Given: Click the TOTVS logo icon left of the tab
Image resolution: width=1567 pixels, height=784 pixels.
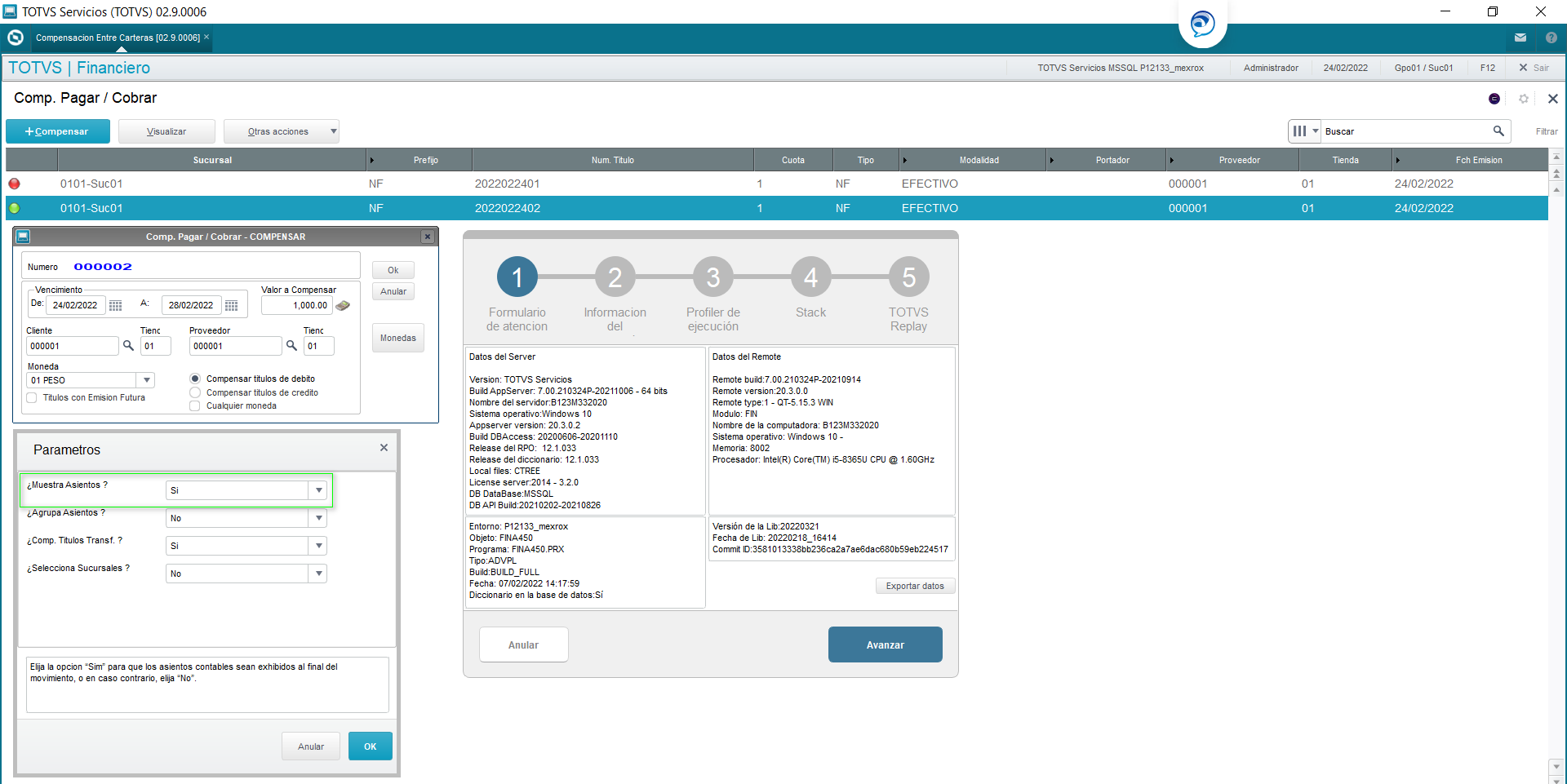Looking at the screenshot, I should tap(16, 38).
